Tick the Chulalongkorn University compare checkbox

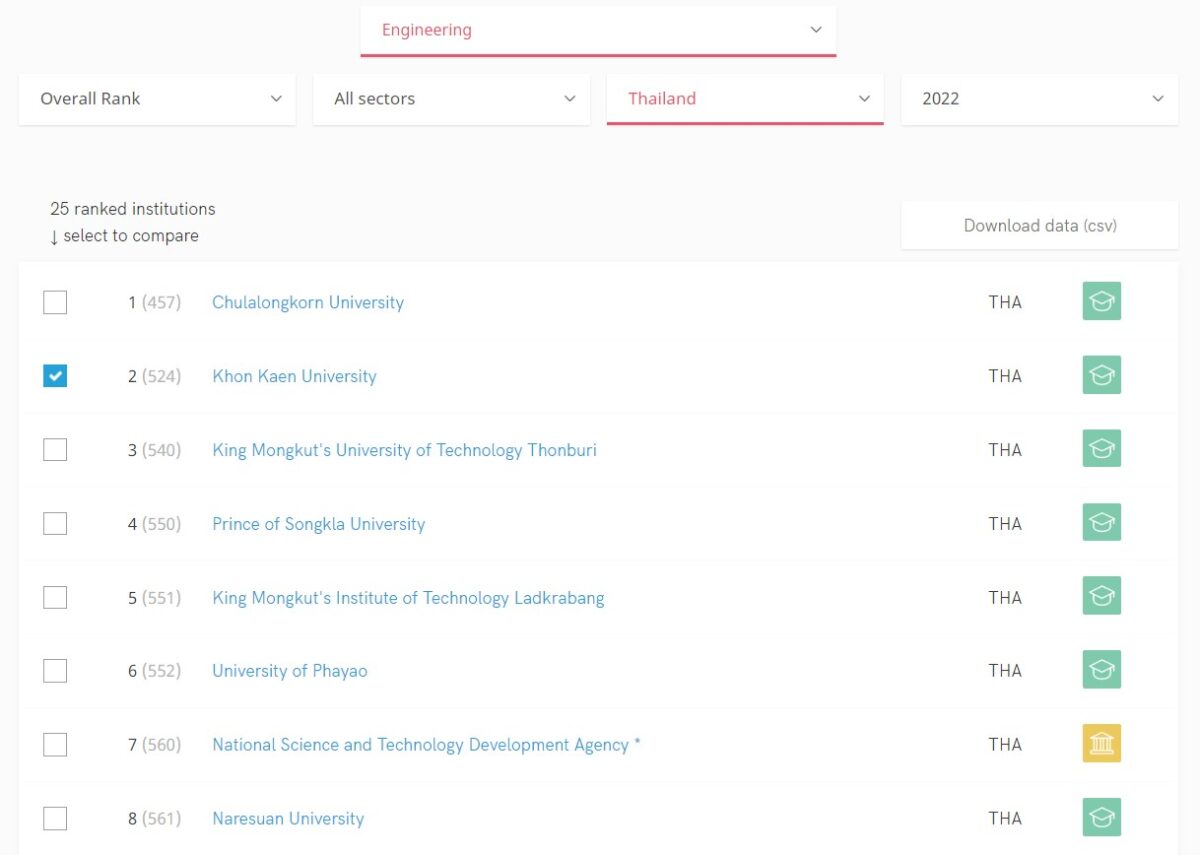pyautogui.click(x=55, y=302)
